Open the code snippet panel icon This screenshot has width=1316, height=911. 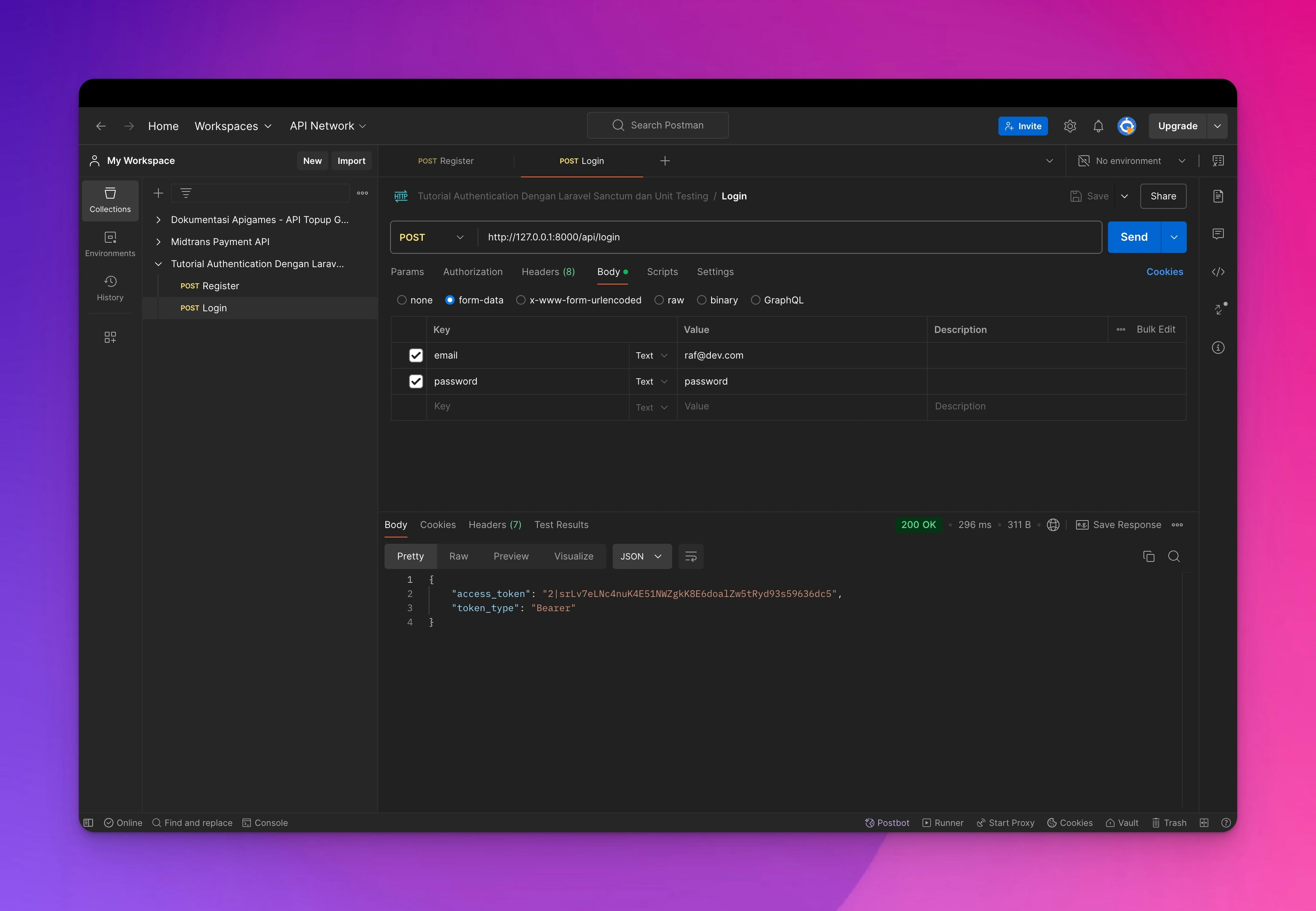click(1218, 272)
